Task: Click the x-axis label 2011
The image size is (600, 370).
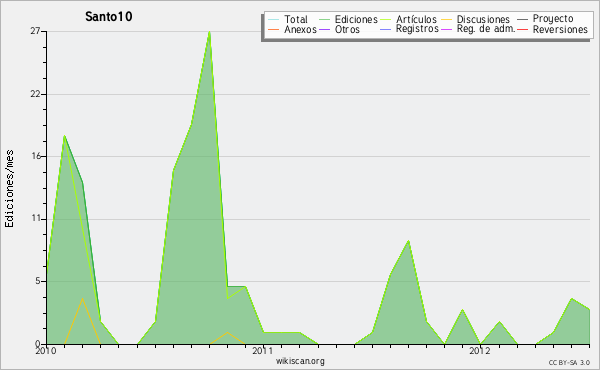Action: [263, 351]
